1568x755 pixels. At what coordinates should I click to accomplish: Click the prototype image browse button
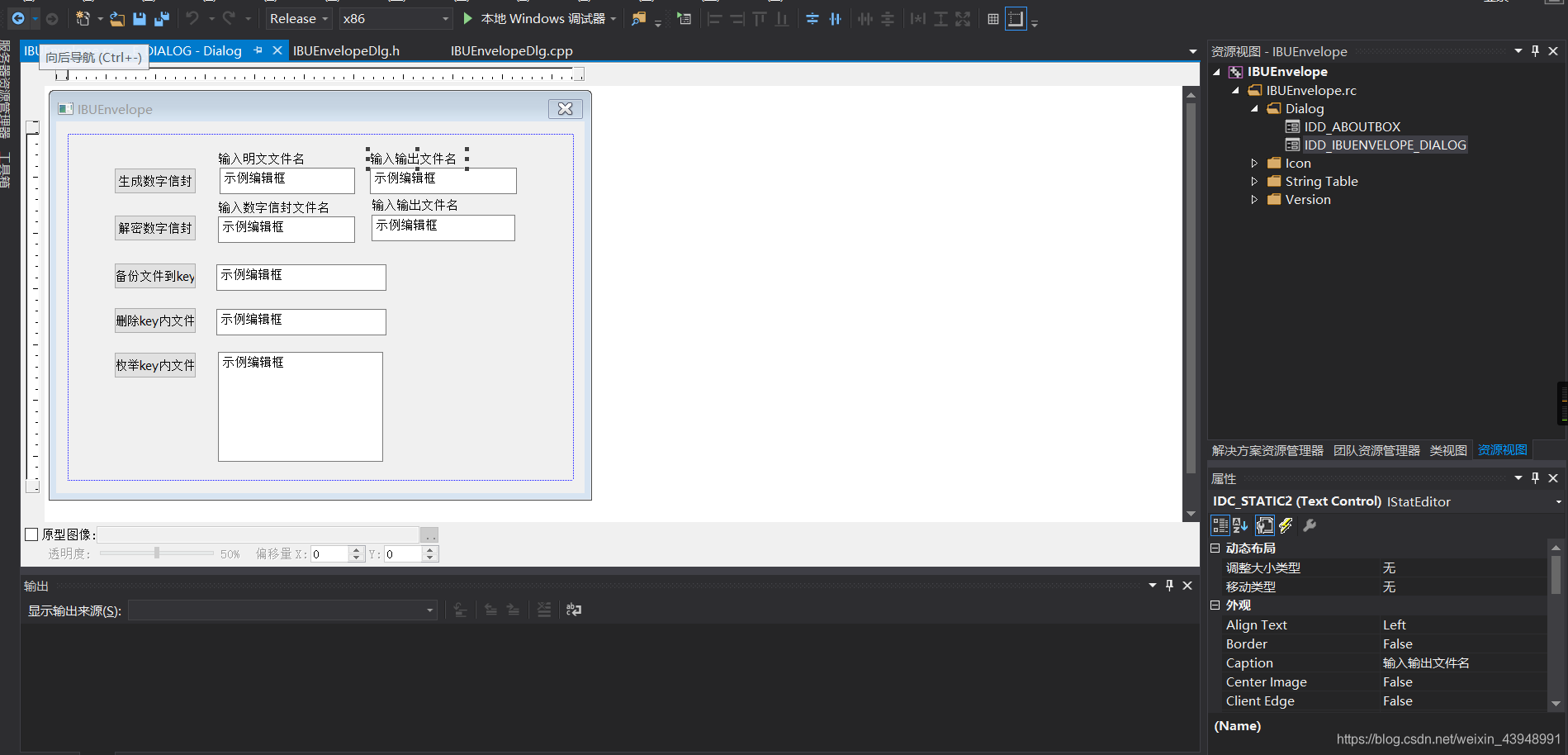click(x=429, y=534)
